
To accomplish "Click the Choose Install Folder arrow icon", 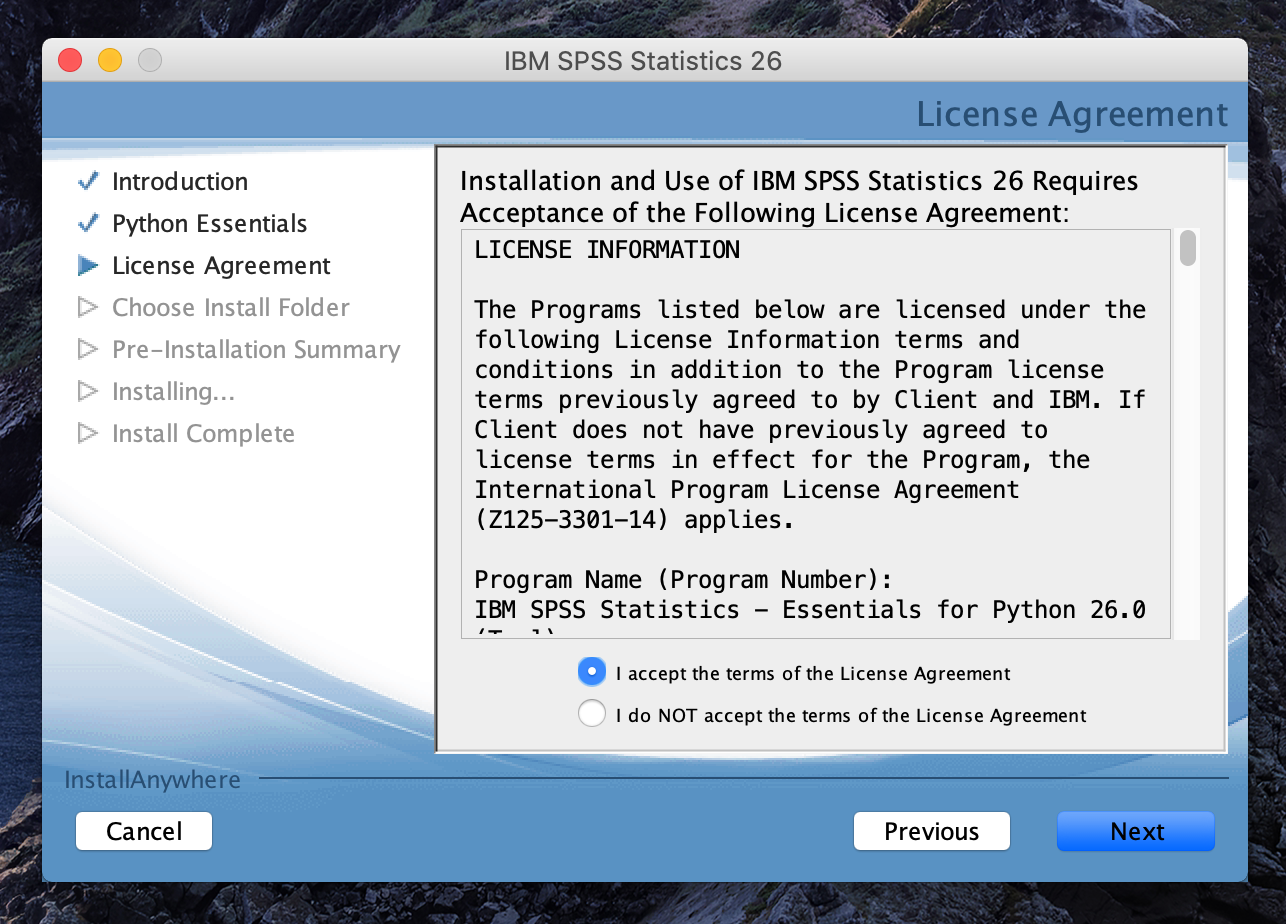I will coord(88,307).
